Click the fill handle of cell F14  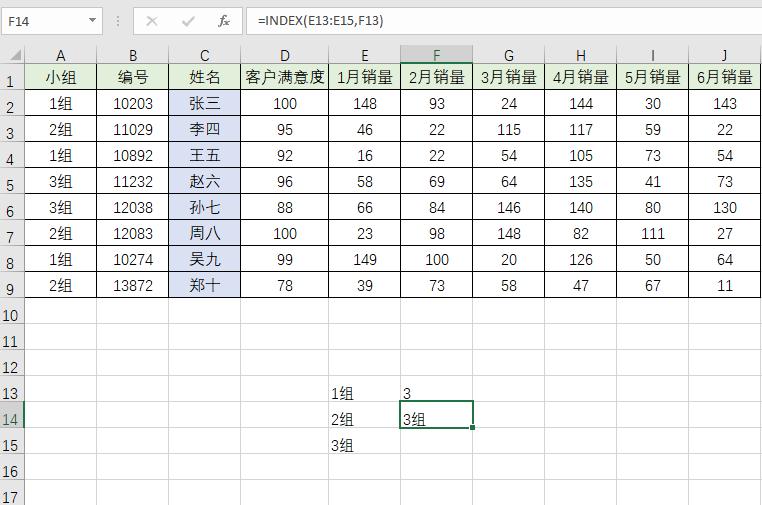click(472, 428)
